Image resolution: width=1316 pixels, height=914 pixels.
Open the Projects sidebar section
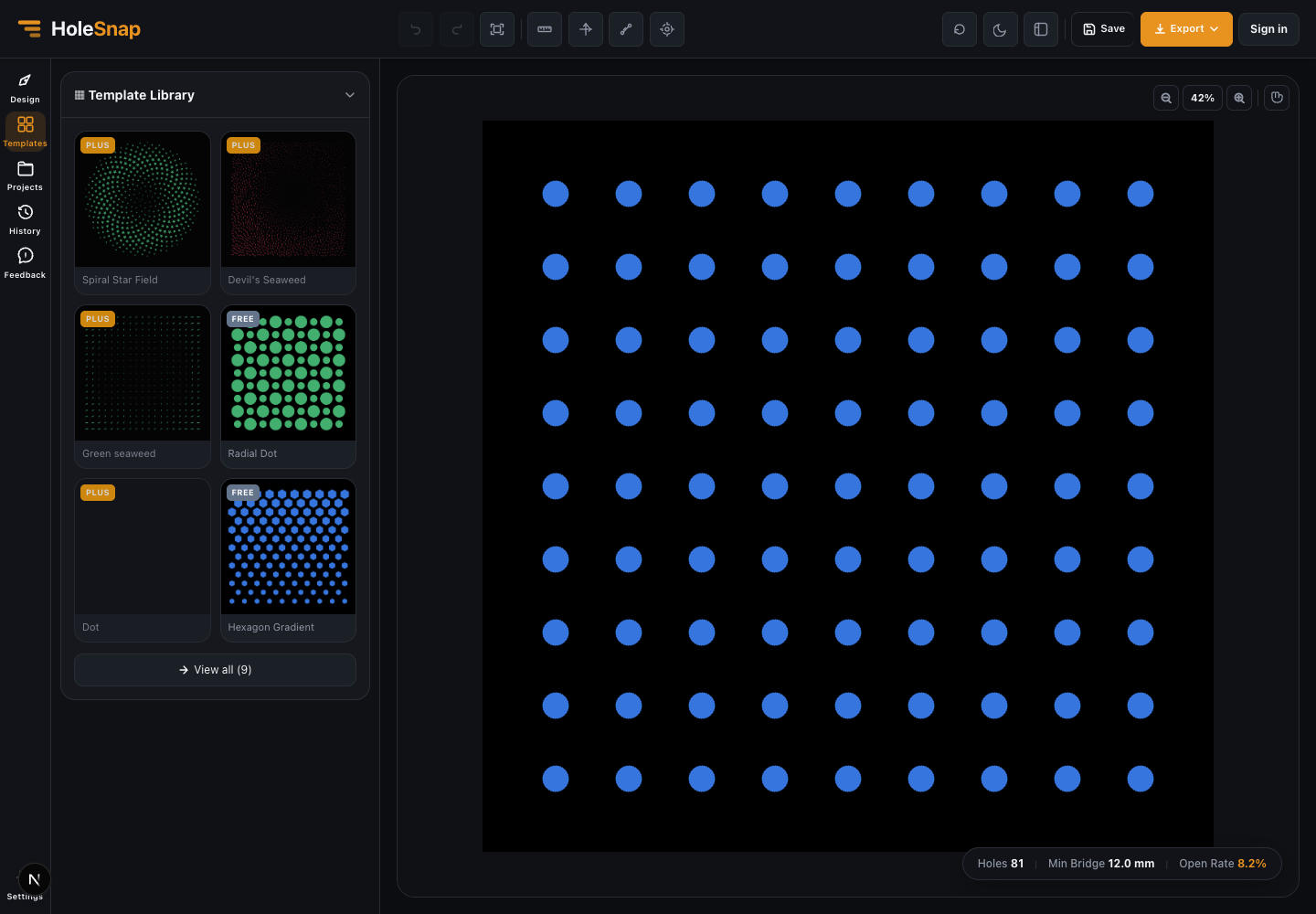[26, 175]
